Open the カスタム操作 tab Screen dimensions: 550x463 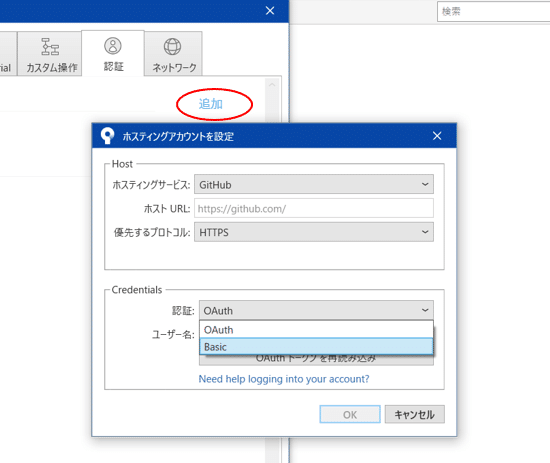50,54
